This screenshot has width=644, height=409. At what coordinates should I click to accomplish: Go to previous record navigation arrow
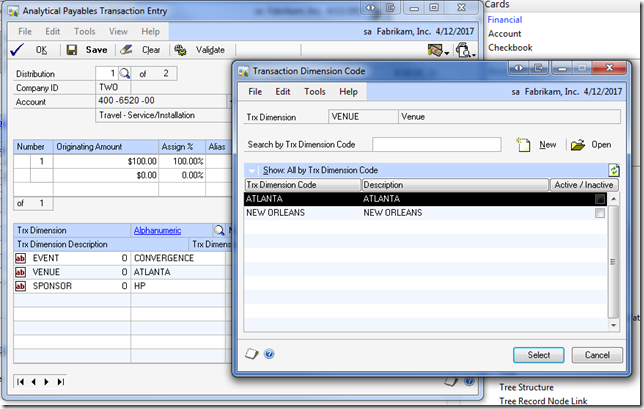click(x=34, y=382)
